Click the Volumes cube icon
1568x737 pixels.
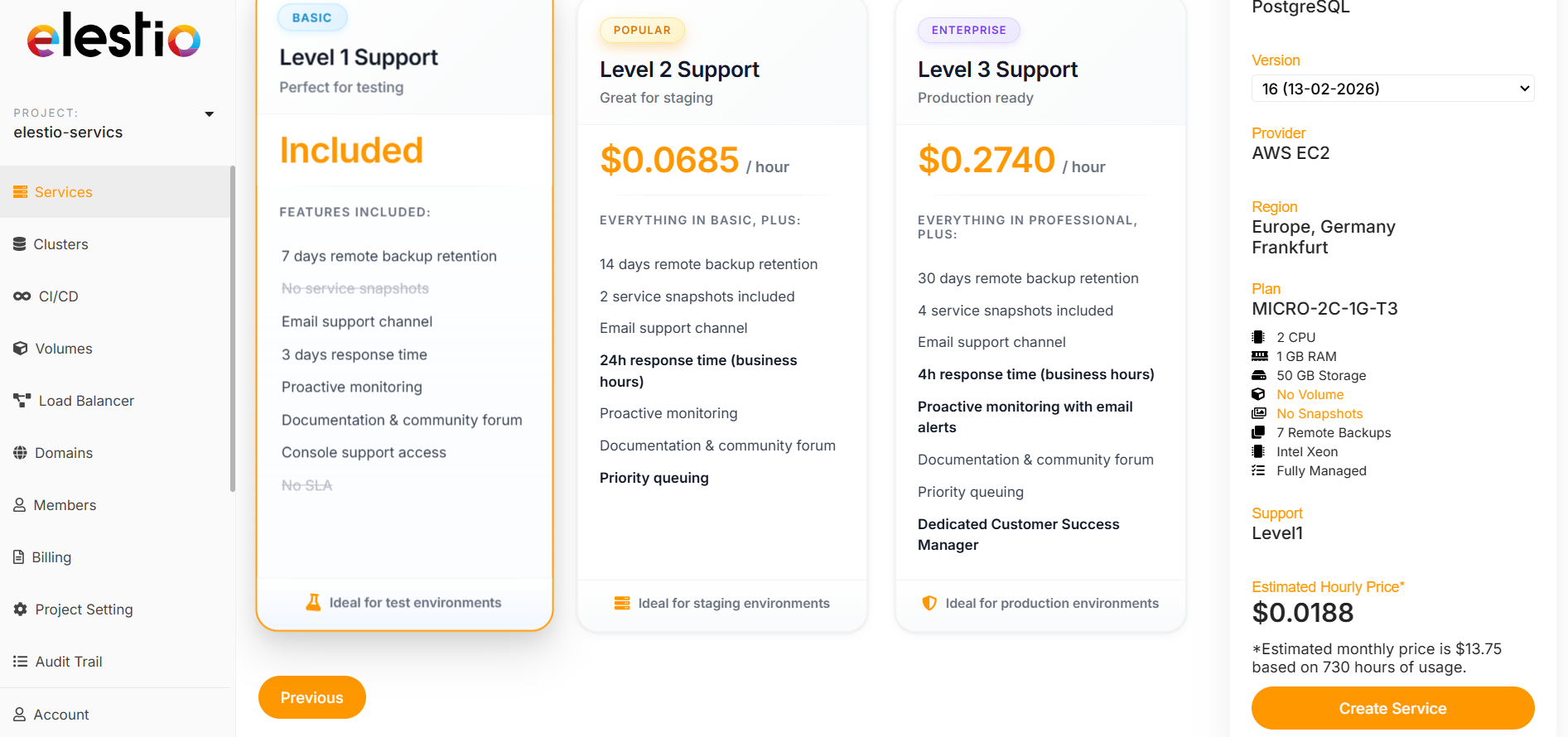pyautogui.click(x=21, y=349)
